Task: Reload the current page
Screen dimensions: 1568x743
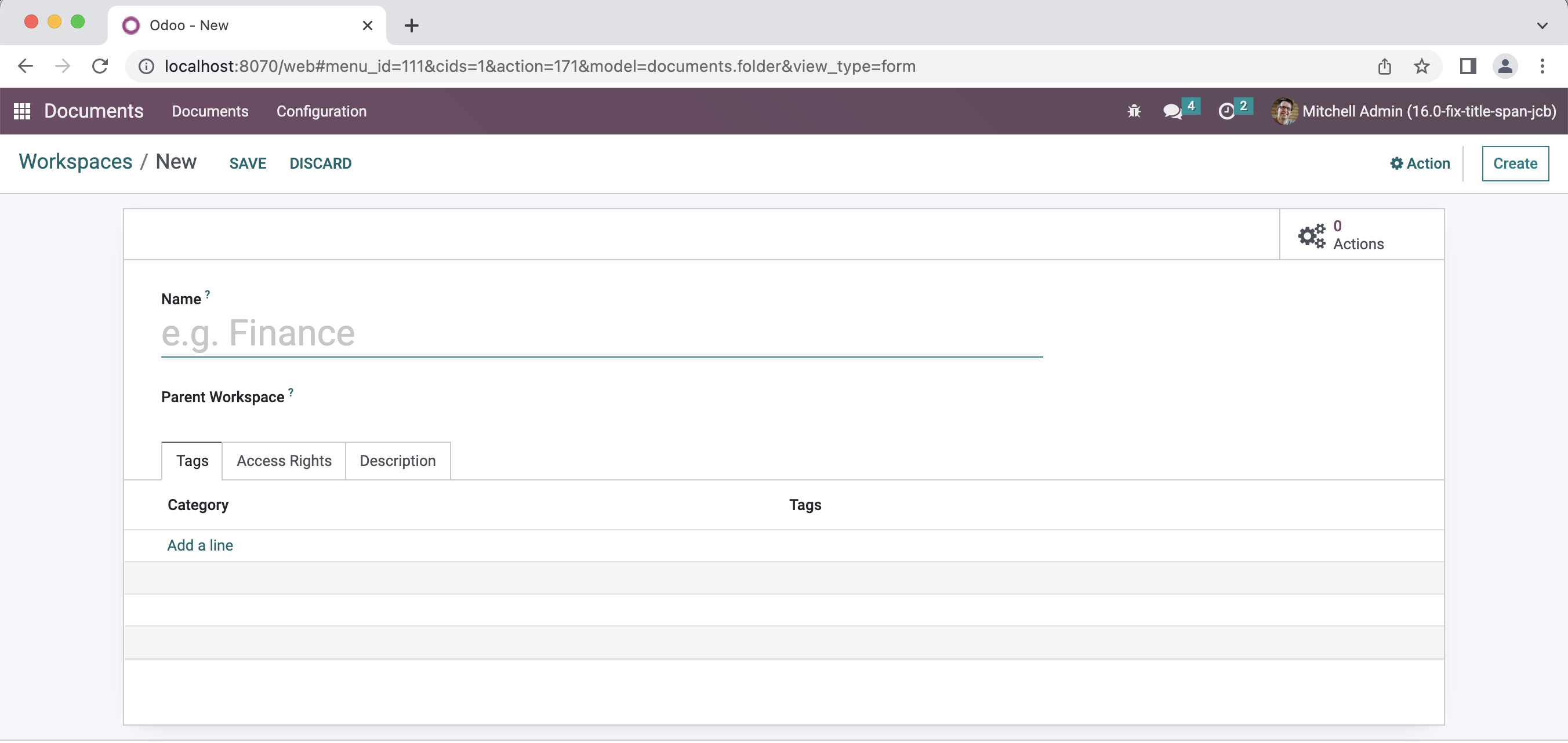Action: 100,65
